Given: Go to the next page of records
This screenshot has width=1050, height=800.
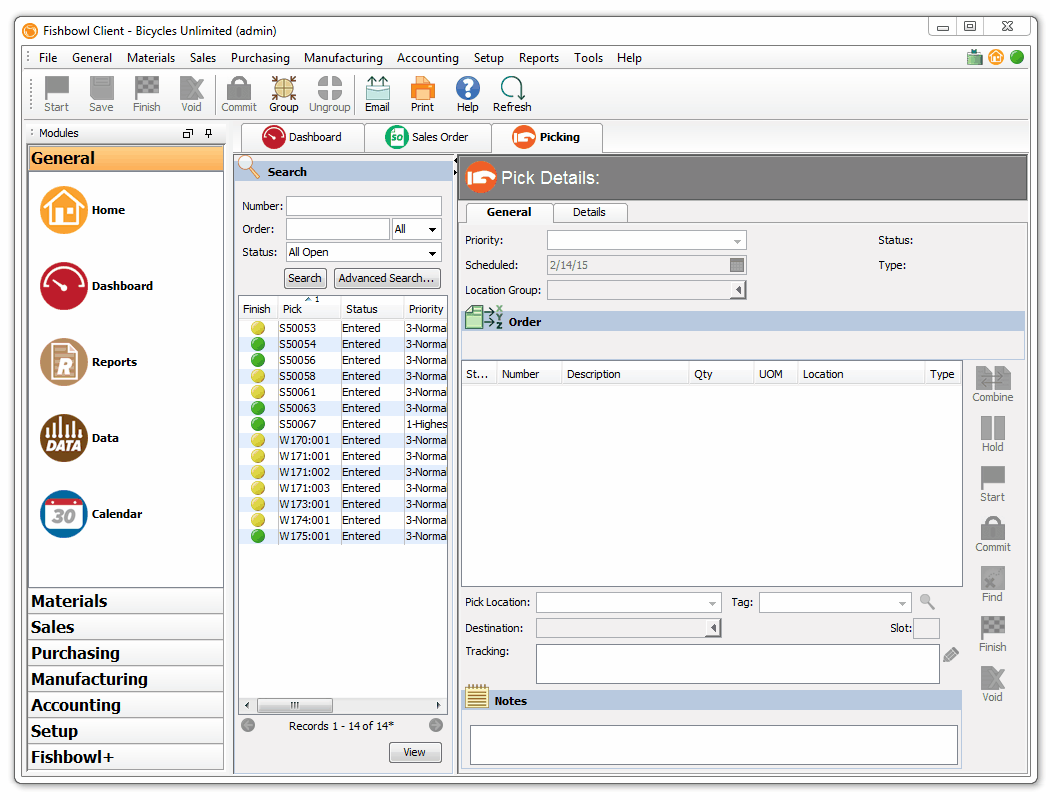Looking at the screenshot, I should point(436,726).
